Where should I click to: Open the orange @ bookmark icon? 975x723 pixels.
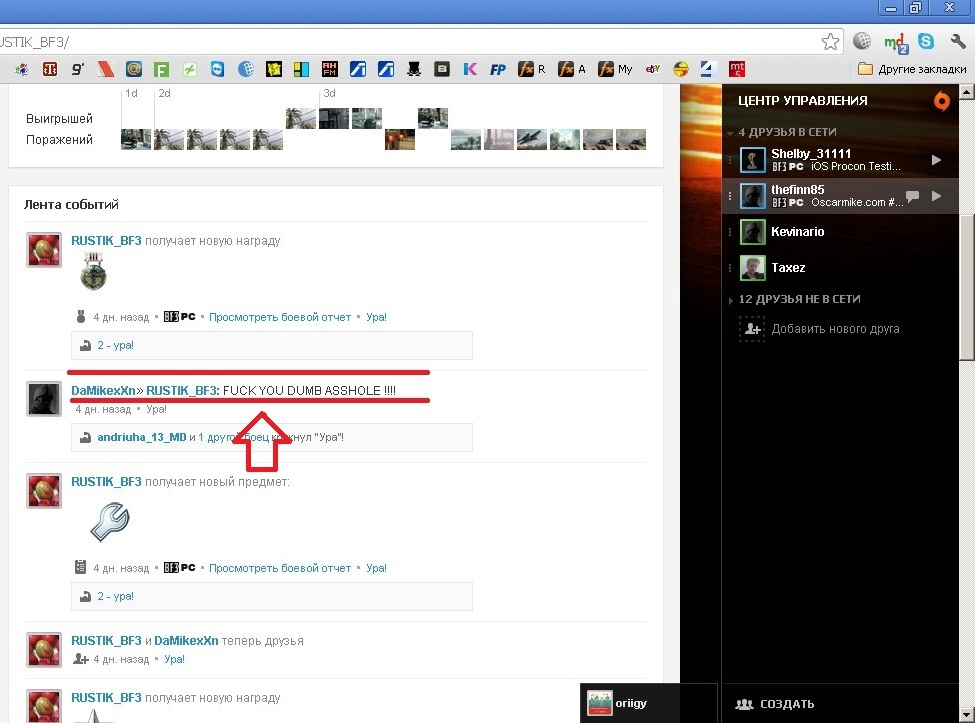click(133, 69)
